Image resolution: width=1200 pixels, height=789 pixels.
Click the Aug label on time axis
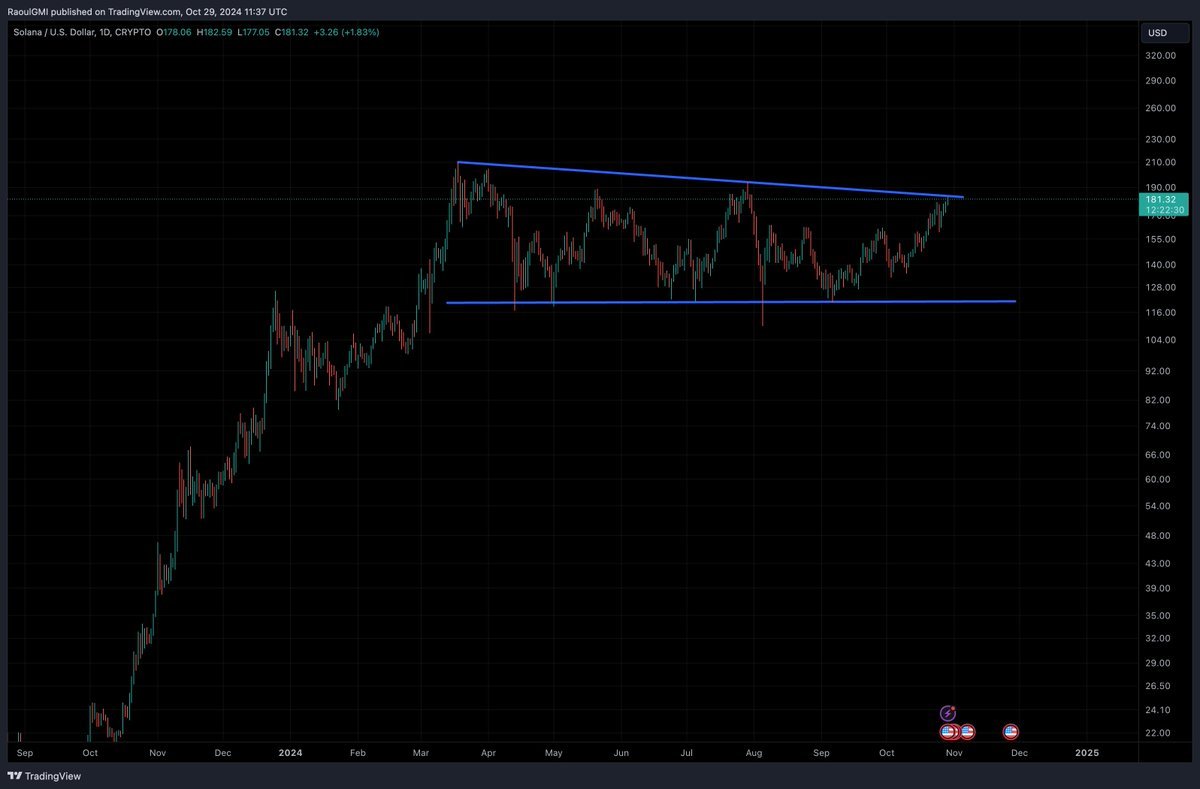pos(755,752)
